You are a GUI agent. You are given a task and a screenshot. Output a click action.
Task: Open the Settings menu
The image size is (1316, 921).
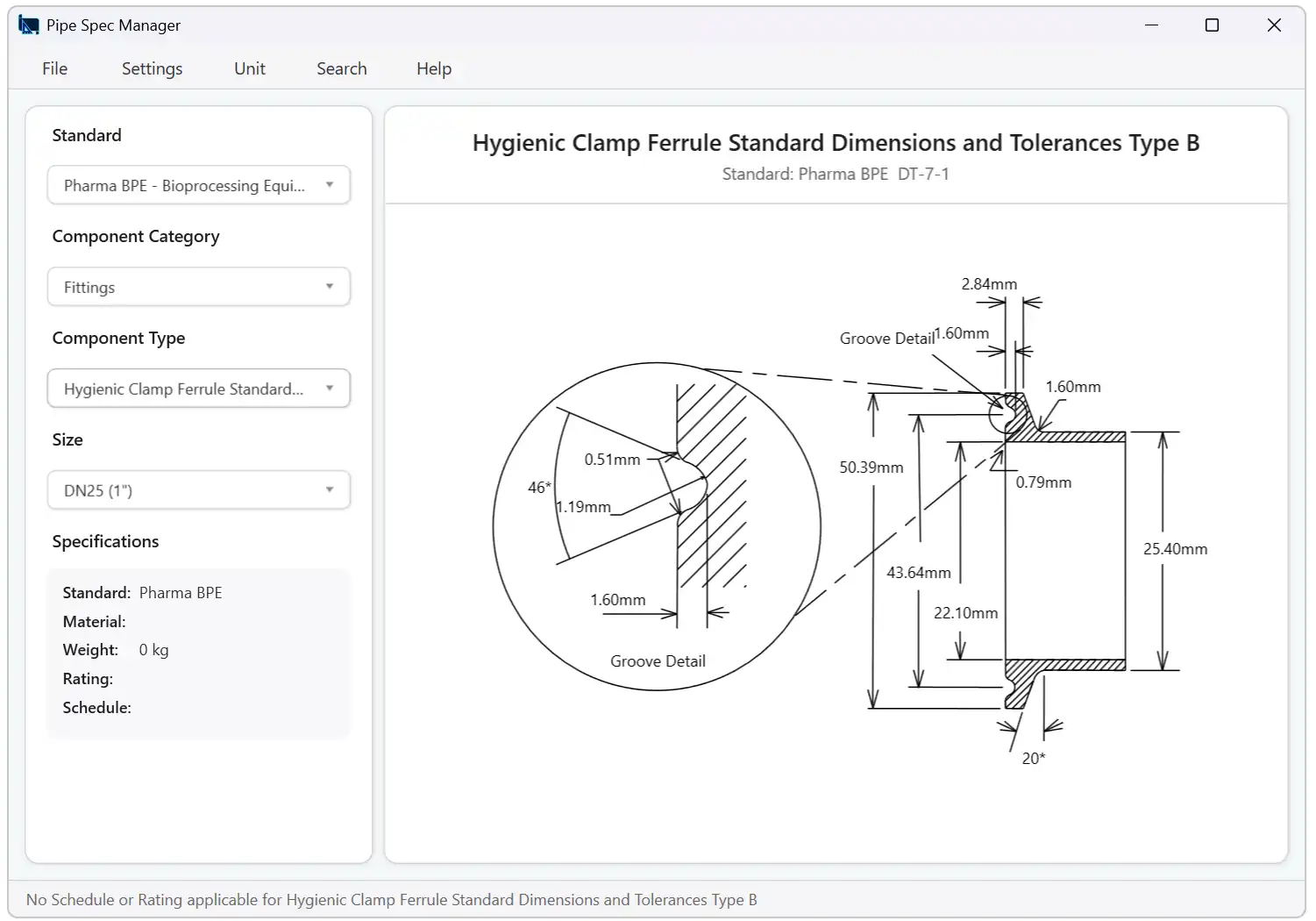pyautogui.click(x=152, y=68)
